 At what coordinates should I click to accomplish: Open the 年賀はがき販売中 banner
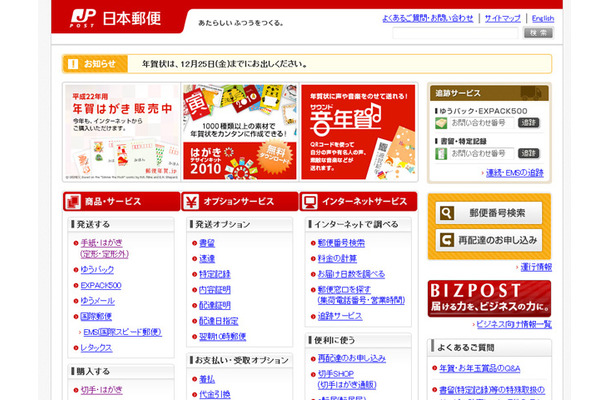122,132
